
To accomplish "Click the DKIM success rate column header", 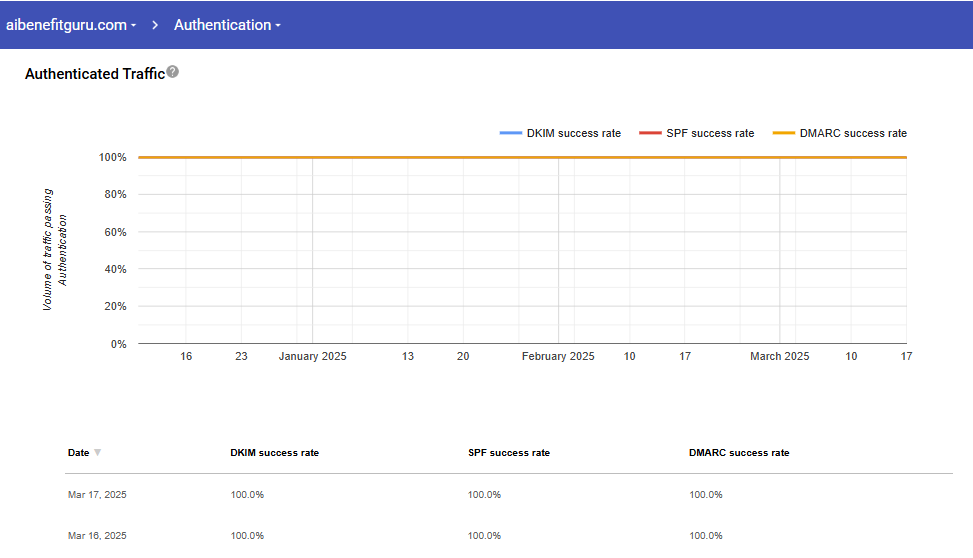I will tap(274, 453).
